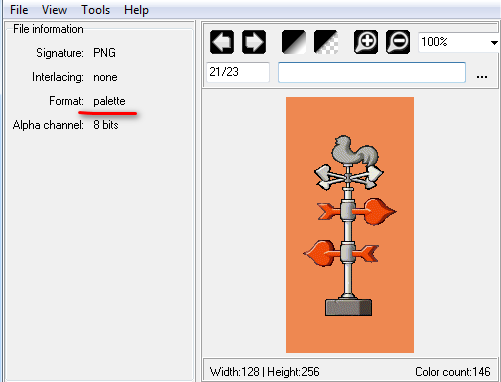Zoom in with the plus magnifier
Image resolution: width=501 pixels, height=382 pixels.
366,42
